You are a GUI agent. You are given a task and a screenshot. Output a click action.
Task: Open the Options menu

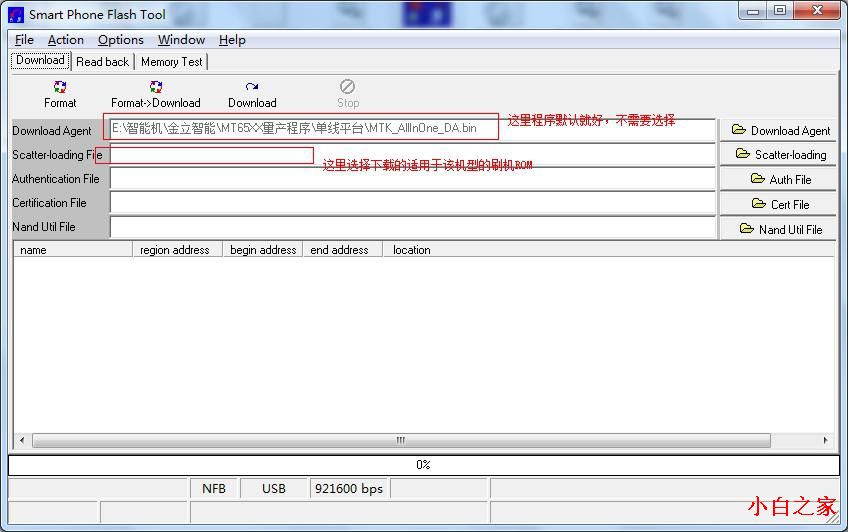coord(121,40)
